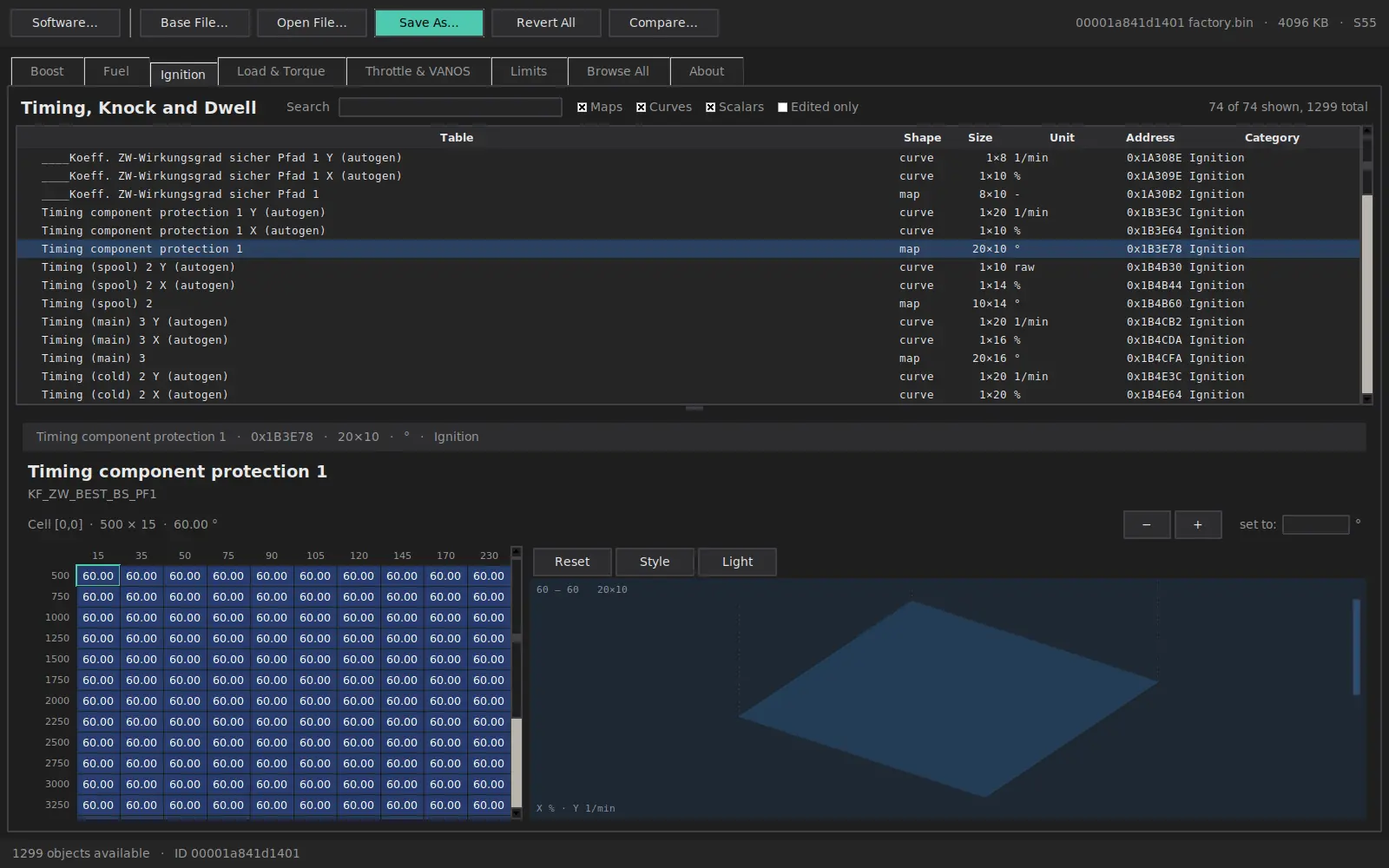Sort by the Table column header
The image size is (1389, 868).
tap(457, 137)
